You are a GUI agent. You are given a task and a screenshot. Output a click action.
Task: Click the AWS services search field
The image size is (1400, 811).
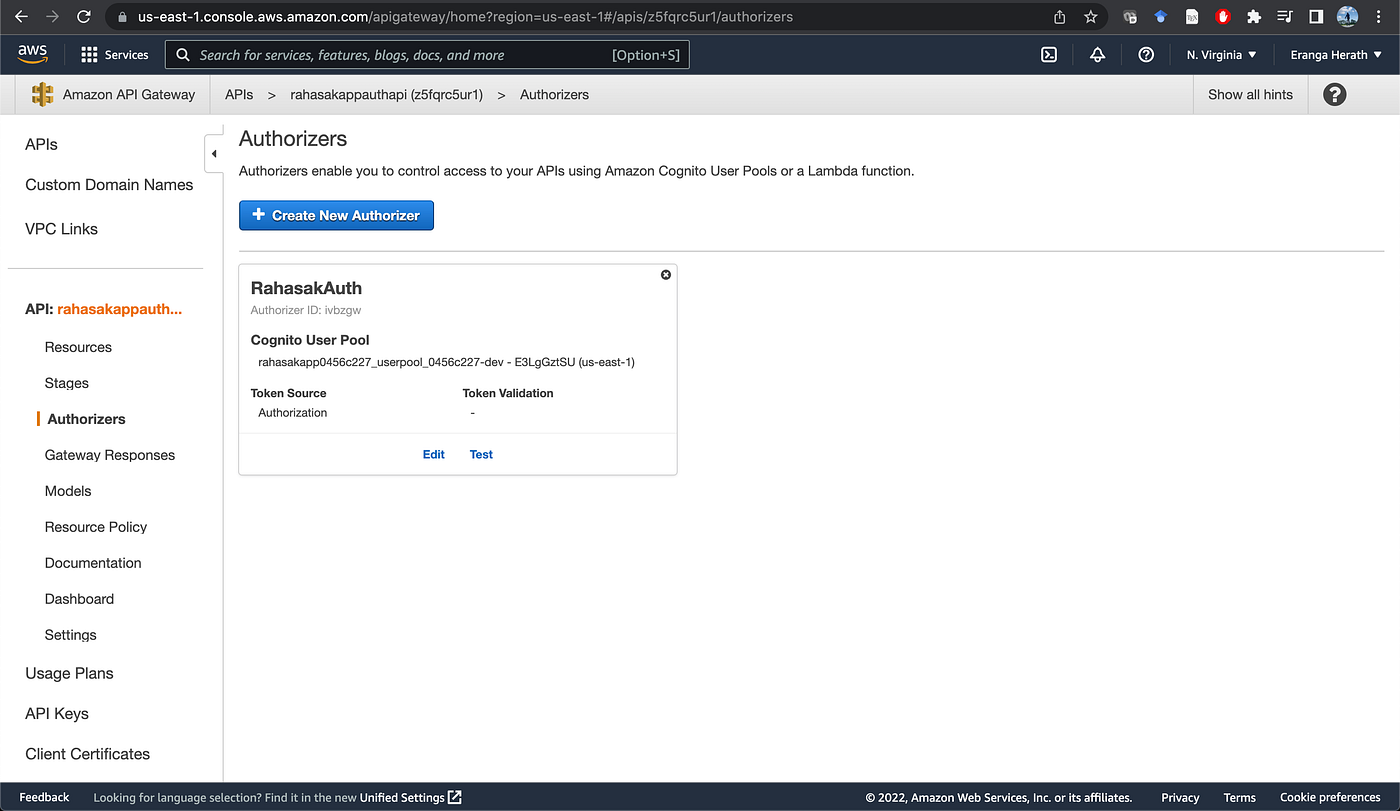point(427,55)
